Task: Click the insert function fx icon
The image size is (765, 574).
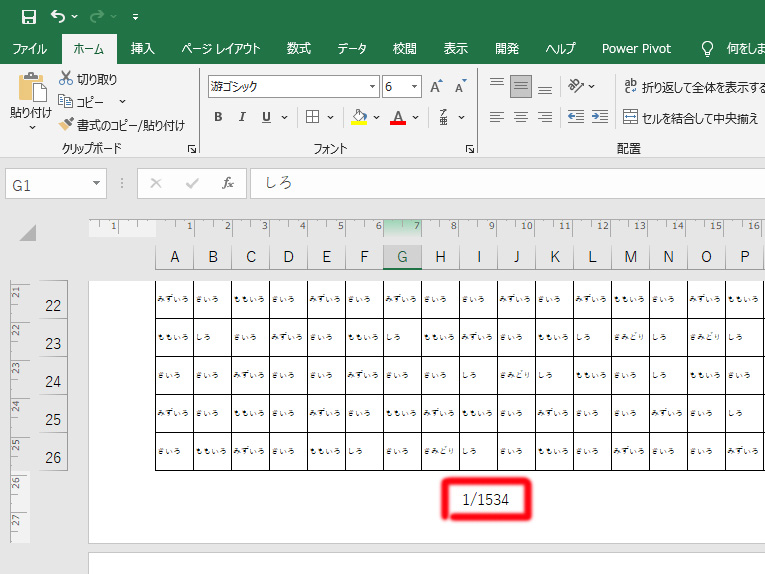Action: point(228,183)
